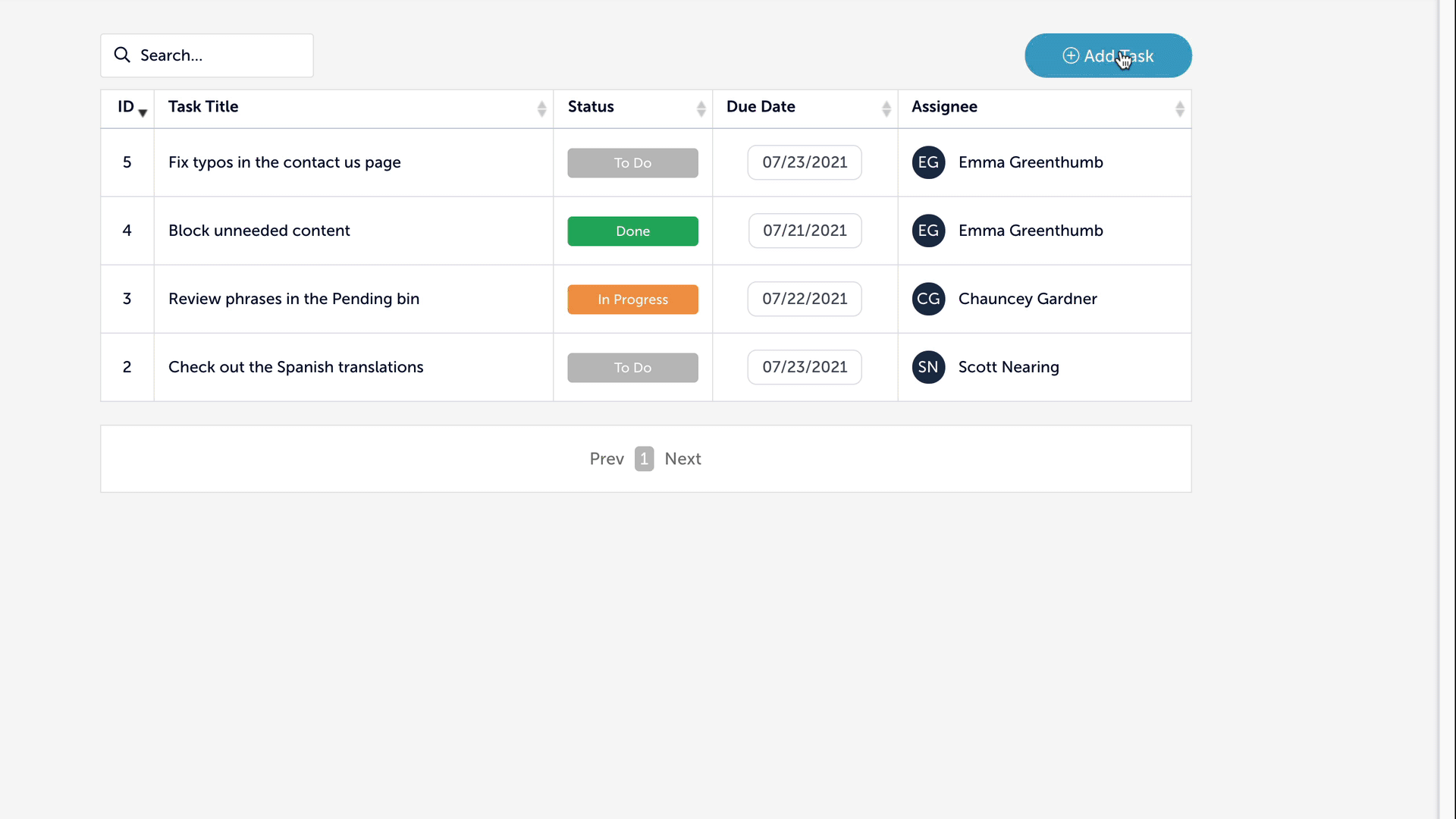Open Done status for Block unneeded content
The width and height of the screenshot is (1456, 819).
point(632,231)
